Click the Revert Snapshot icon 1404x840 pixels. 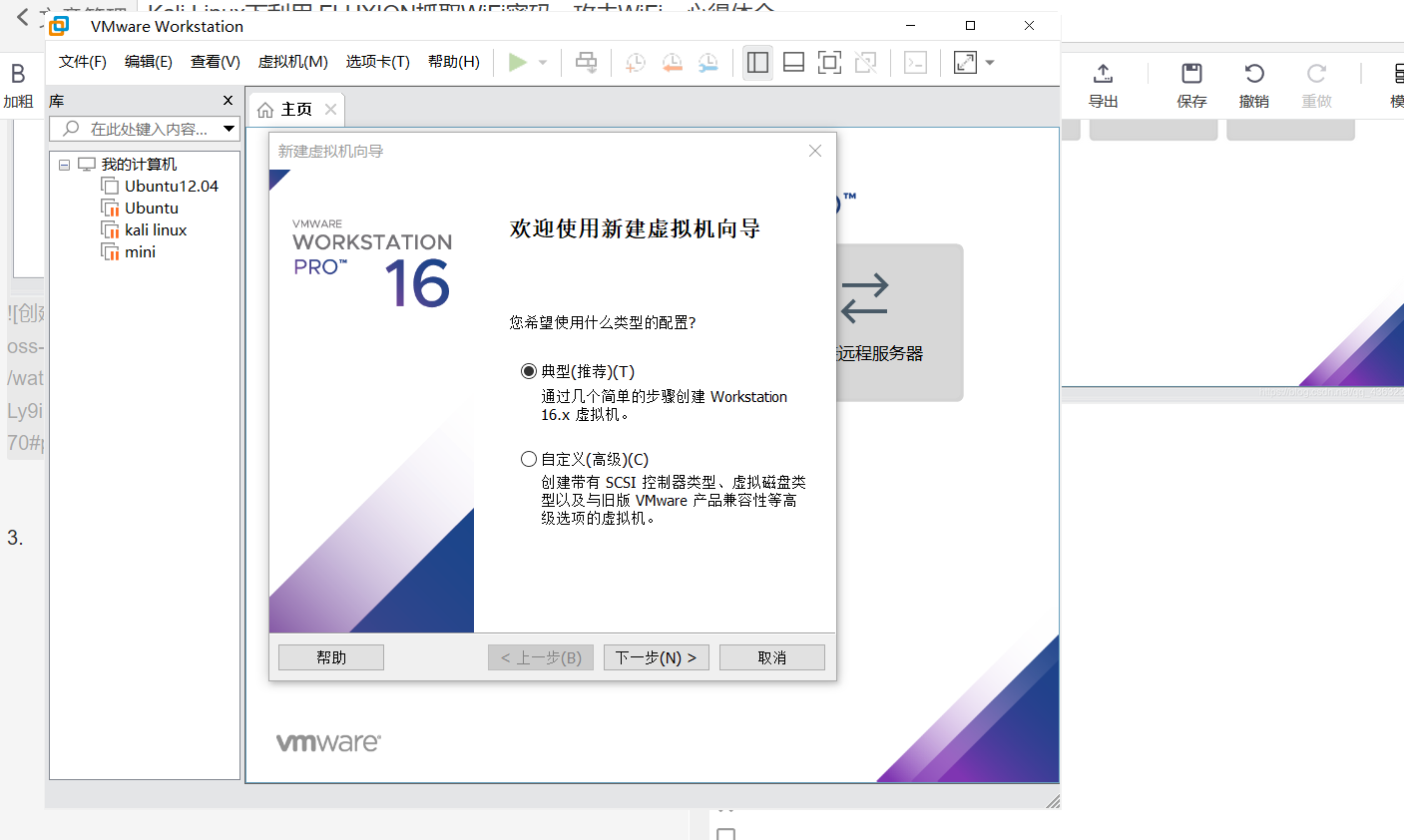672,62
